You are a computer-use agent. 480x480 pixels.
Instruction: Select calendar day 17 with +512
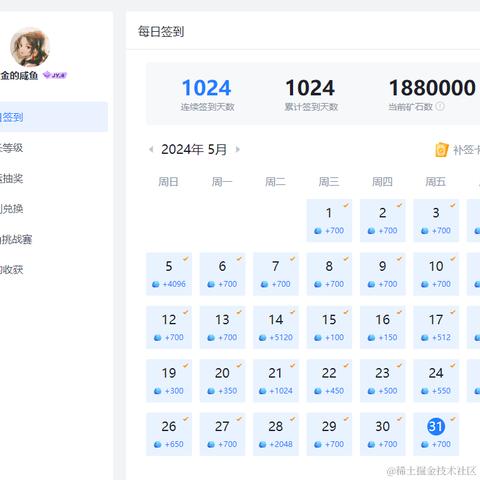436,327
